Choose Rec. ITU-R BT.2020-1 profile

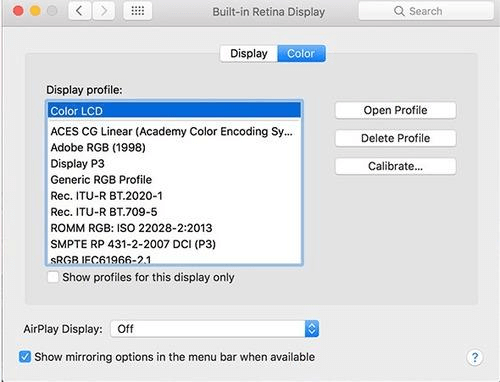pos(174,196)
